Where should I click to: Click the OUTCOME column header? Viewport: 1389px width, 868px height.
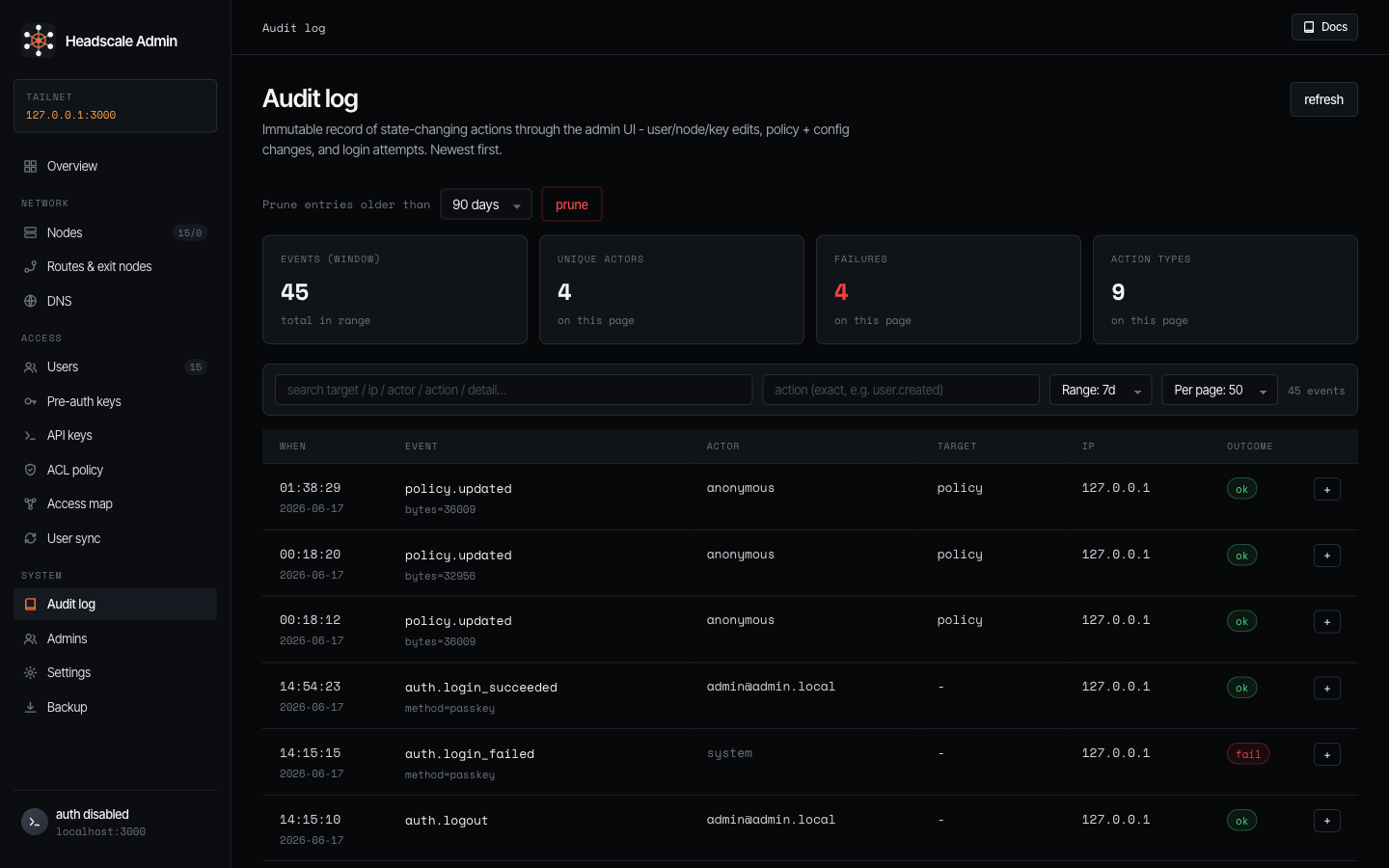[x=1250, y=447]
